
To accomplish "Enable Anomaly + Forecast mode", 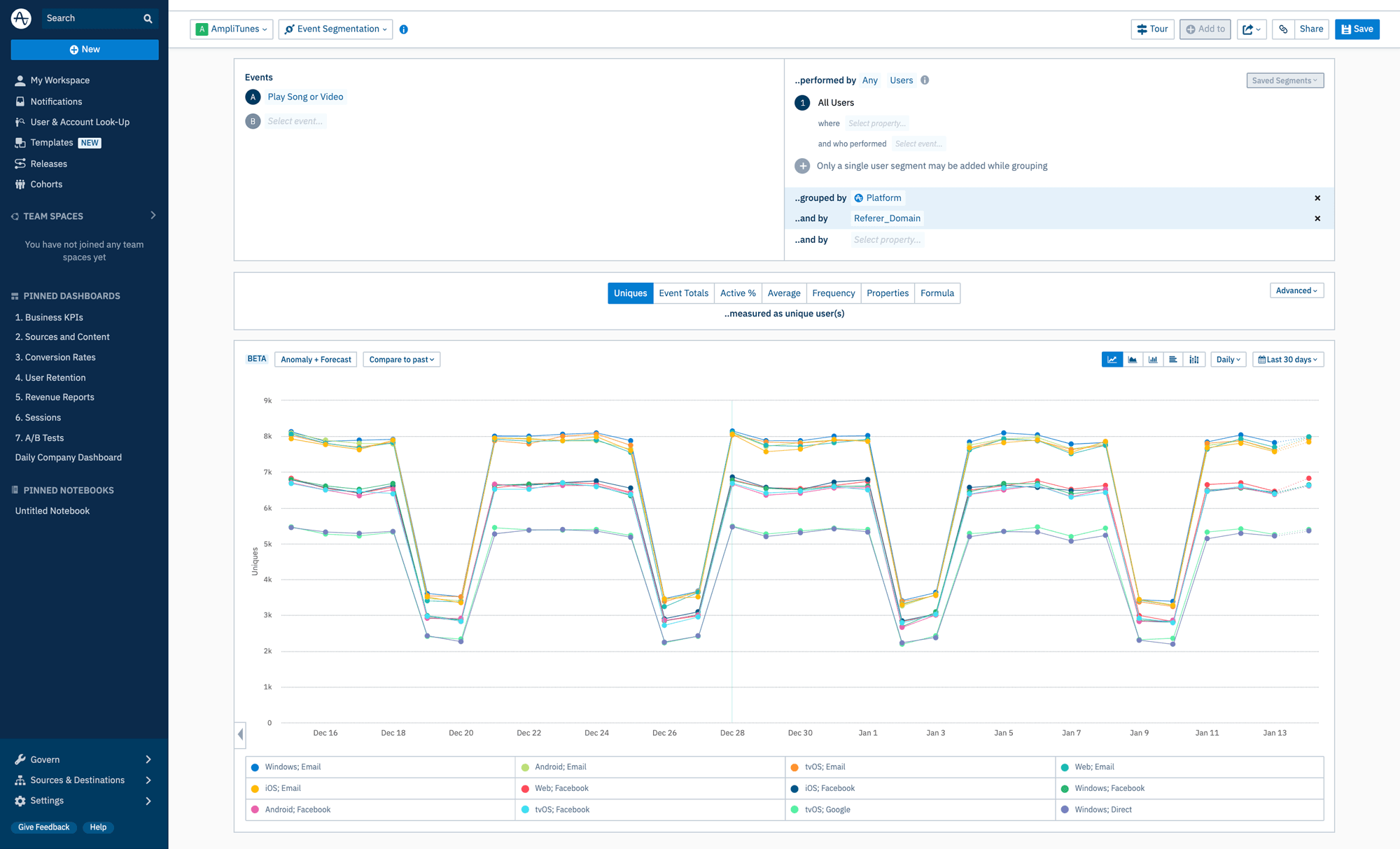I will click(x=315, y=359).
